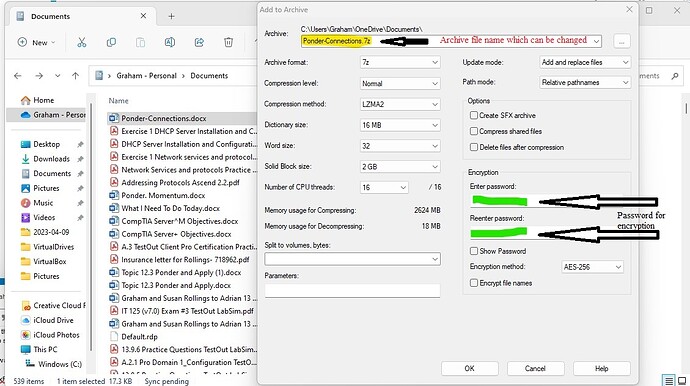Click the Up arrow navigation icon
This screenshot has height=386, width=690.
pos(76,76)
